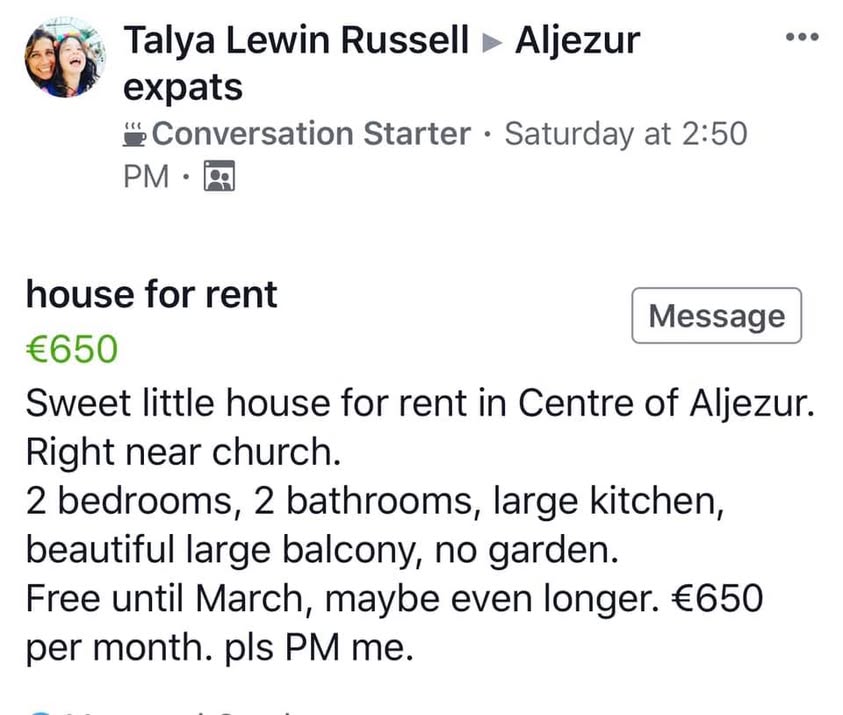Click the Sweet little house description line

click(x=420, y=403)
